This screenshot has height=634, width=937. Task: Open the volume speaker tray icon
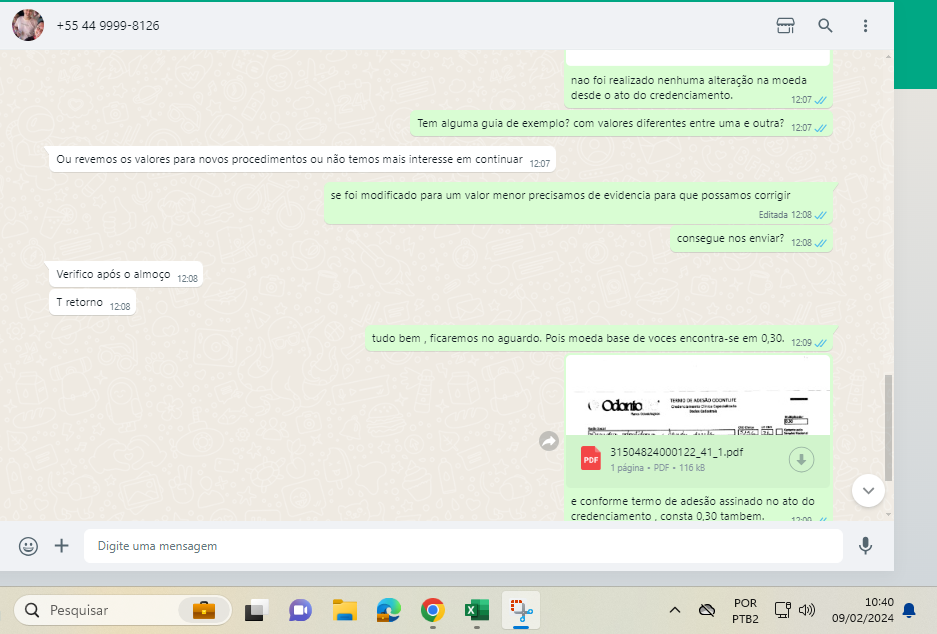[807, 610]
